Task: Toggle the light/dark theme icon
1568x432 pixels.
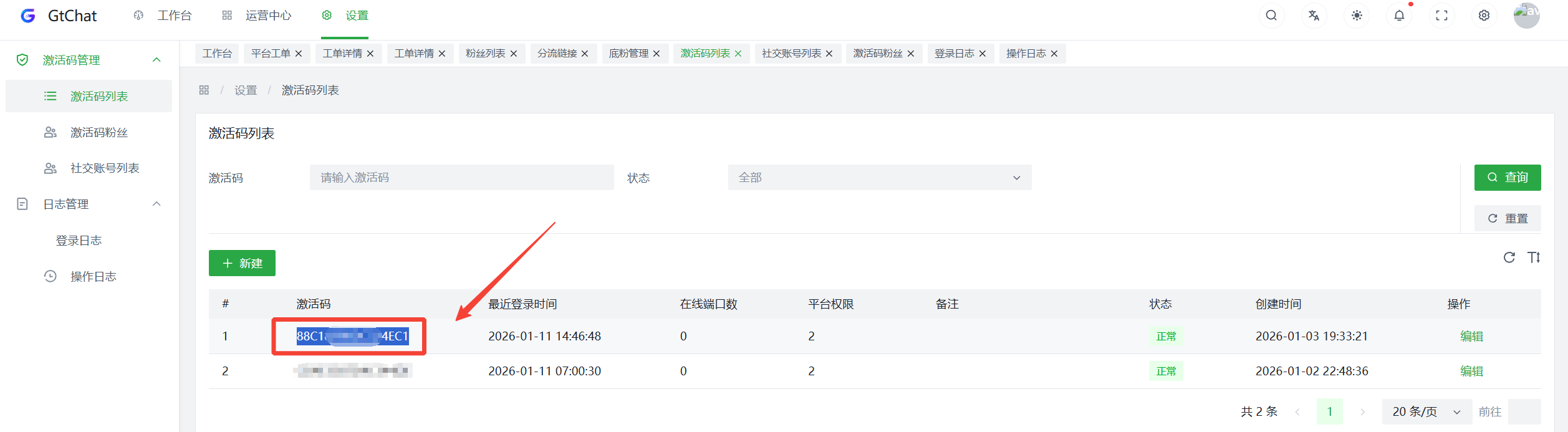Action: coord(1357,16)
